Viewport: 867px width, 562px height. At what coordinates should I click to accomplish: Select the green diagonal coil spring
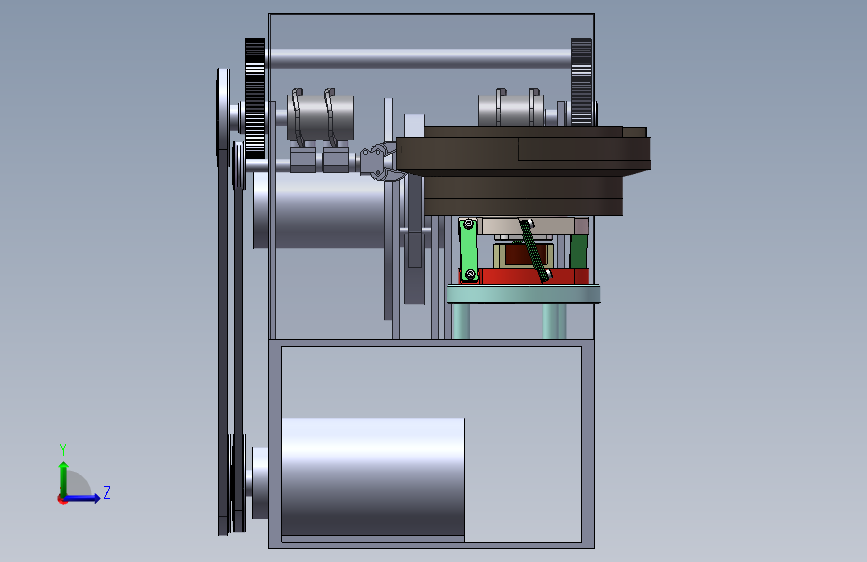point(534,251)
